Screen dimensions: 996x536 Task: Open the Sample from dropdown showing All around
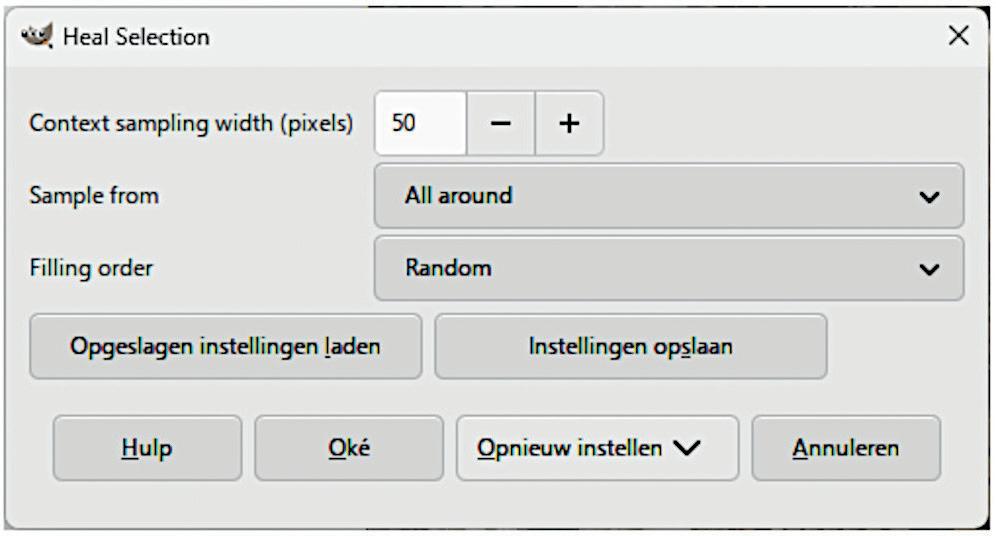coord(668,196)
